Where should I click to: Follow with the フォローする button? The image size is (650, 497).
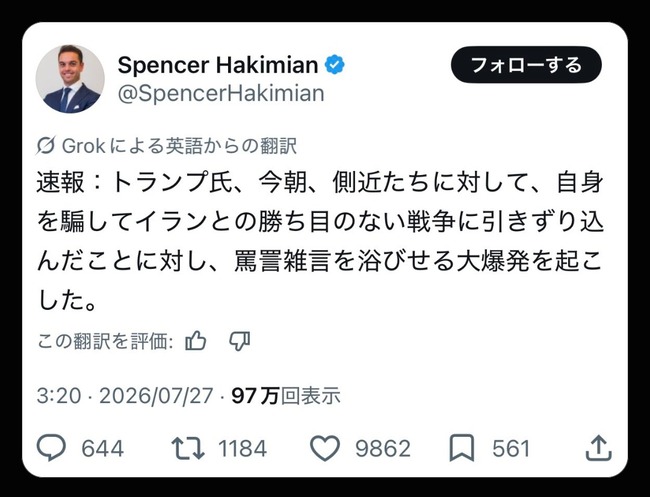pos(526,65)
